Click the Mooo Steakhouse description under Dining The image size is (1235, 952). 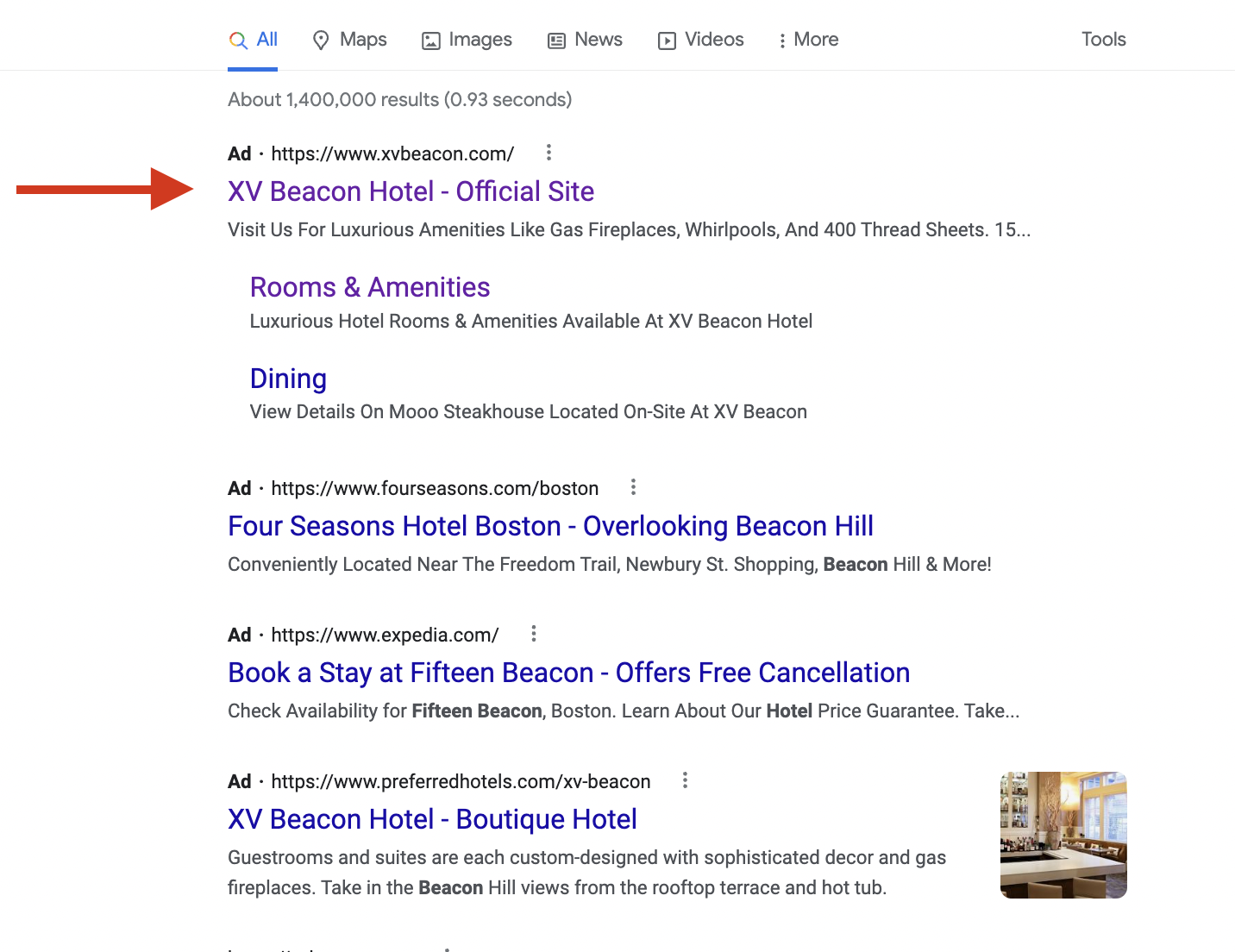click(528, 412)
